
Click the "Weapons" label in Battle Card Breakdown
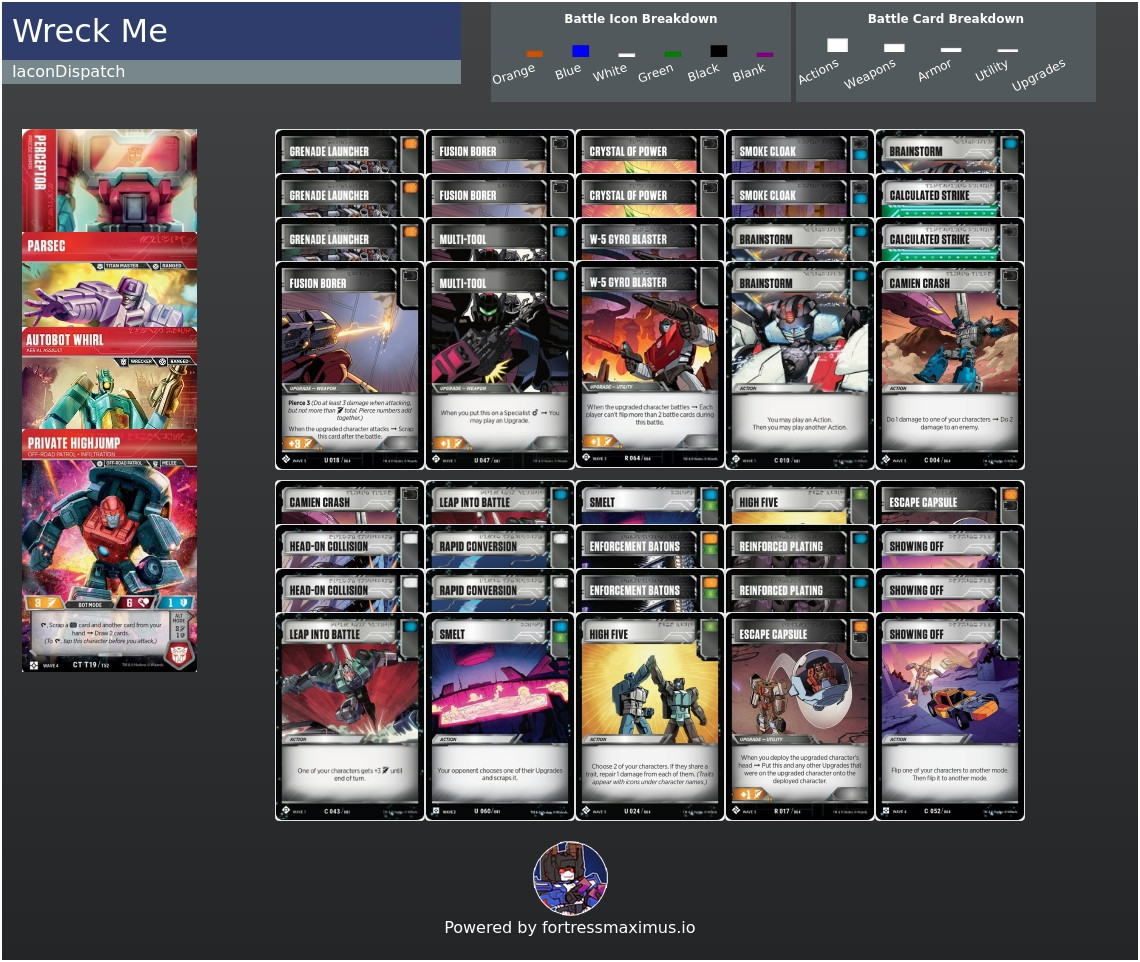coord(870,74)
